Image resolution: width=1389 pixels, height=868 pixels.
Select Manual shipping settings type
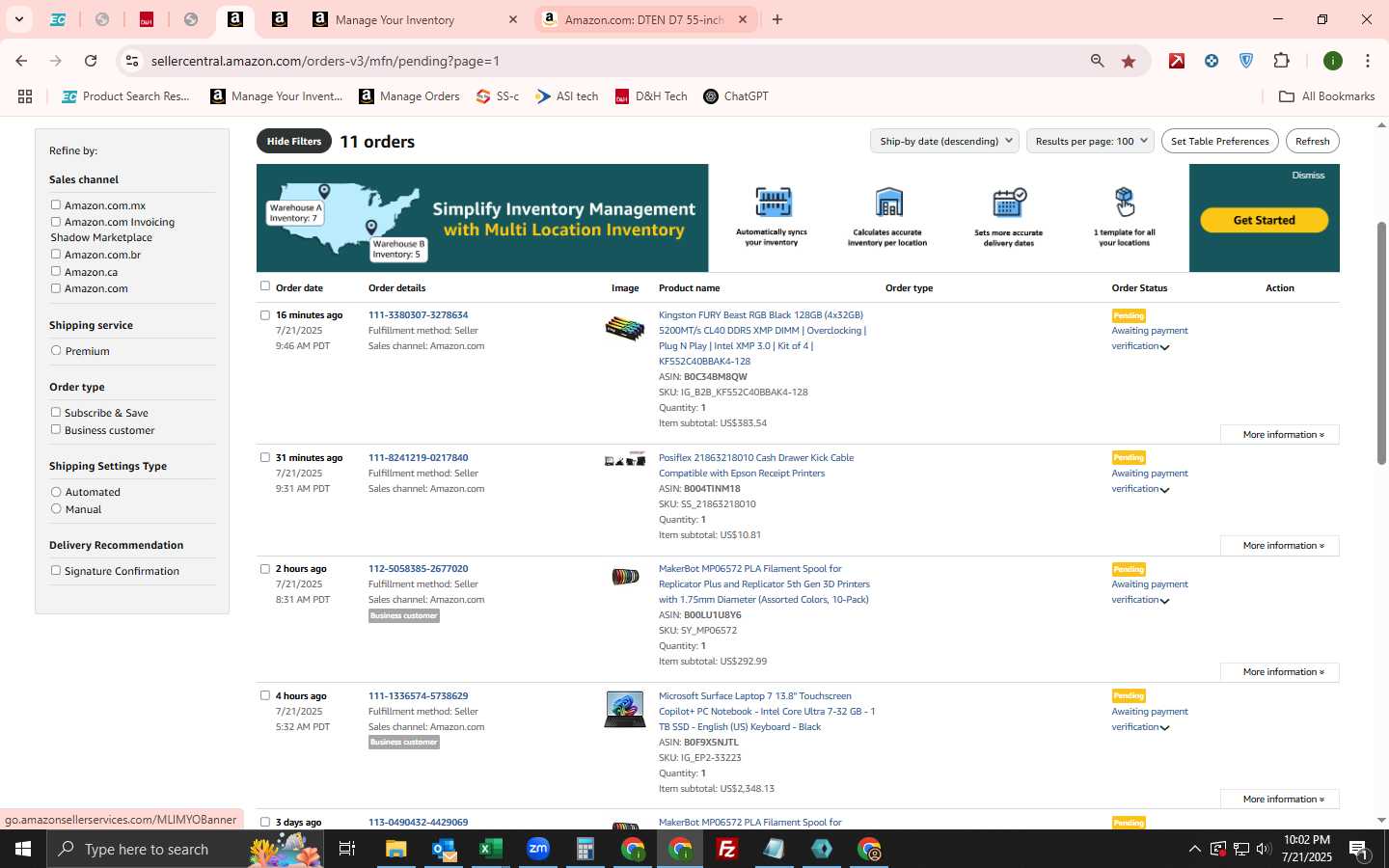[56, 508]
